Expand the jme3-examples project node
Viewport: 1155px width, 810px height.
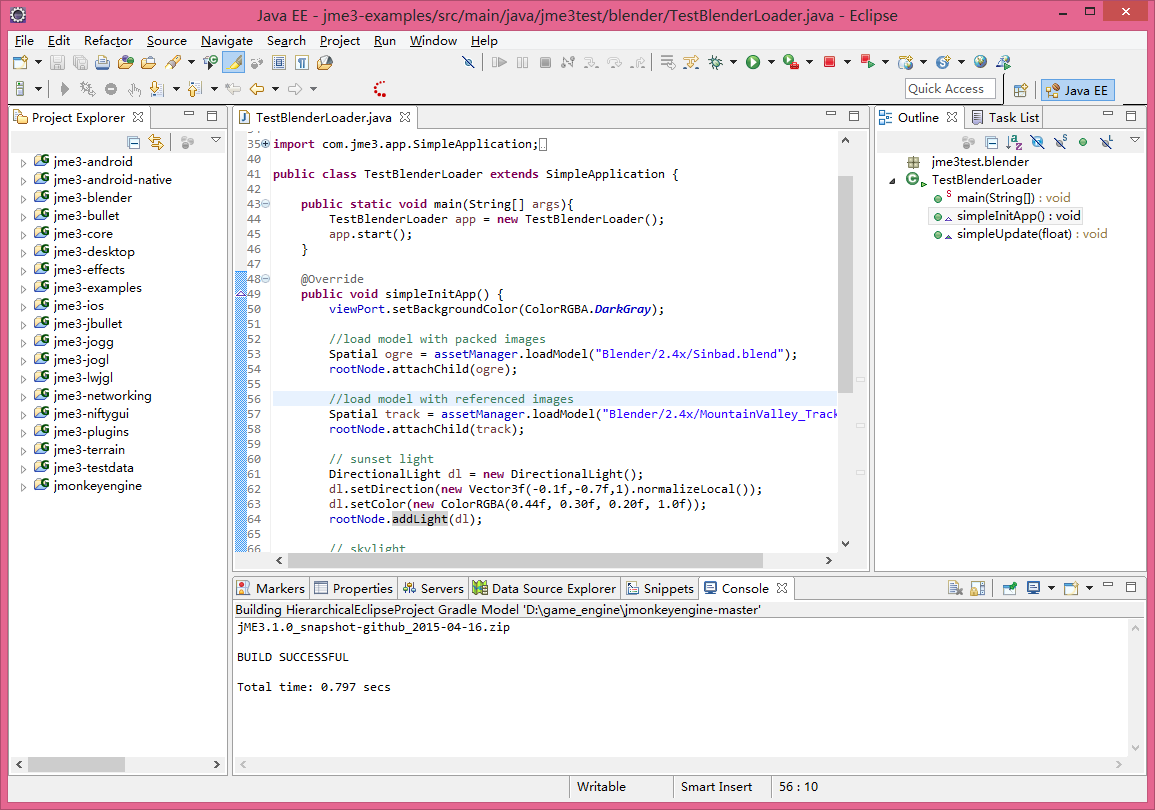[23, 289]
